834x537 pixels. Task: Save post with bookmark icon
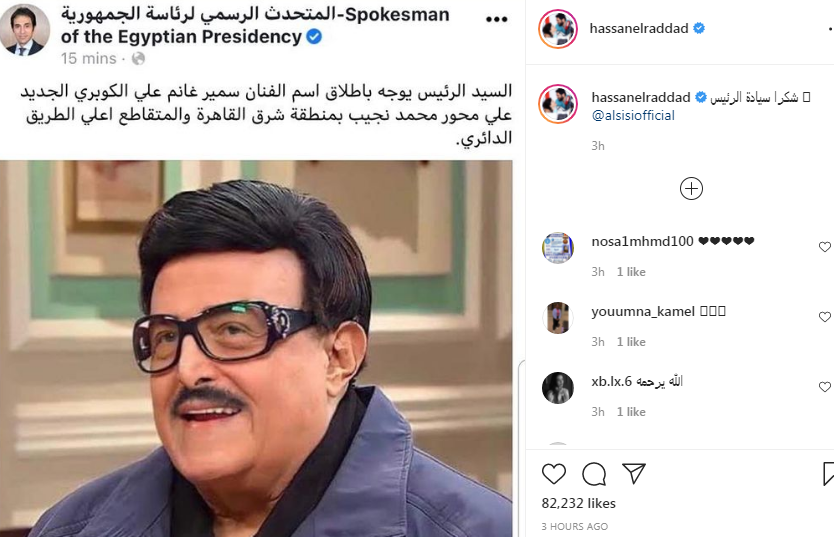[828, 474]
